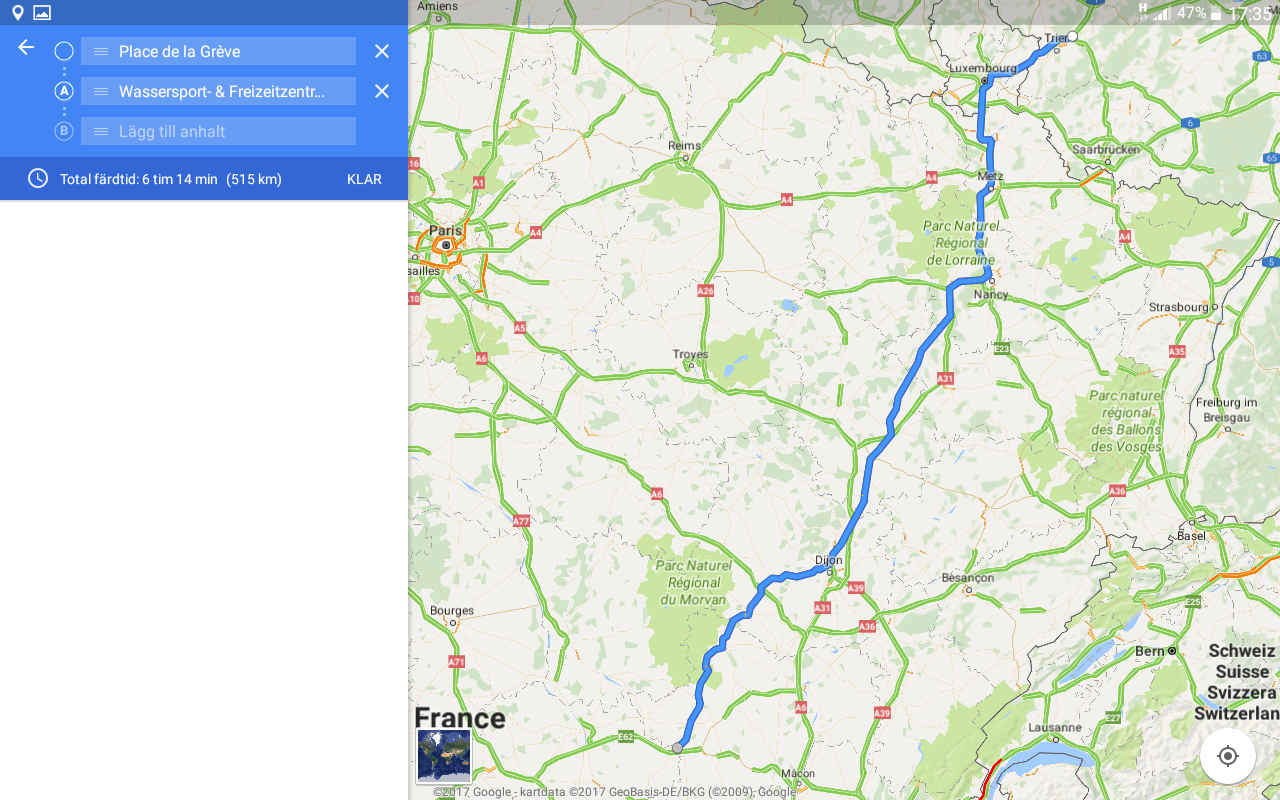This screenshot has height=800, width=1280.
Task: Edit the Place de la Grève starting point field
Action: point(218,51)
